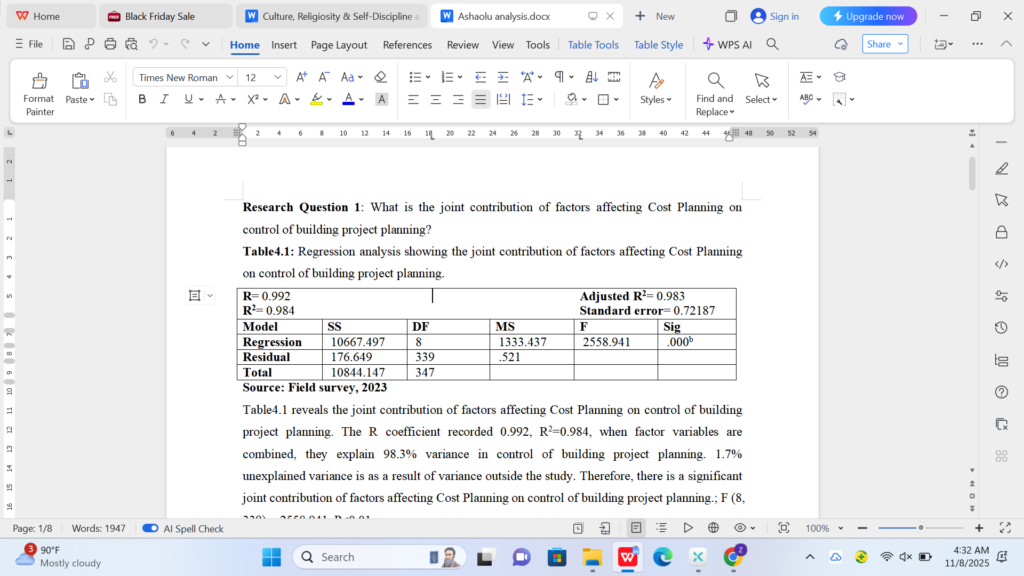Open the Table Tools tab
The height and width of the screenshot is (576, 1024).
(x=593, y=44)
